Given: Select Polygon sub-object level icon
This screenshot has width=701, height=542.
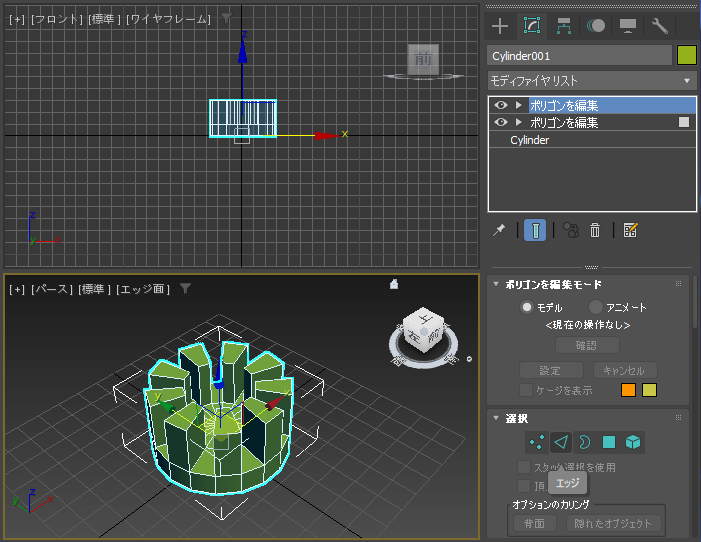Looking at the screenshot, I should [x=609, y=442].
